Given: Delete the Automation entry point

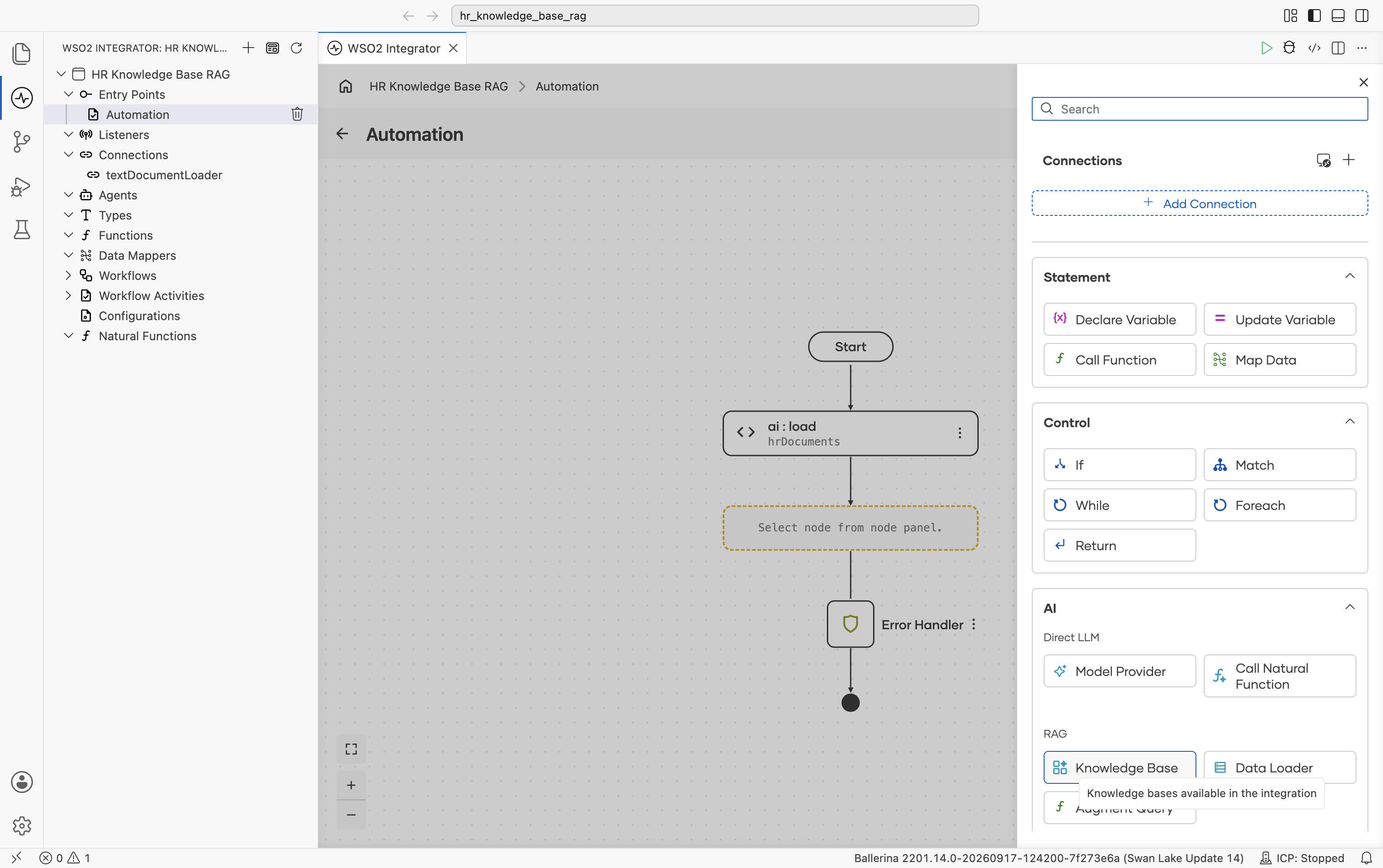Looking at the screenshot, I should tap(297, 114).
